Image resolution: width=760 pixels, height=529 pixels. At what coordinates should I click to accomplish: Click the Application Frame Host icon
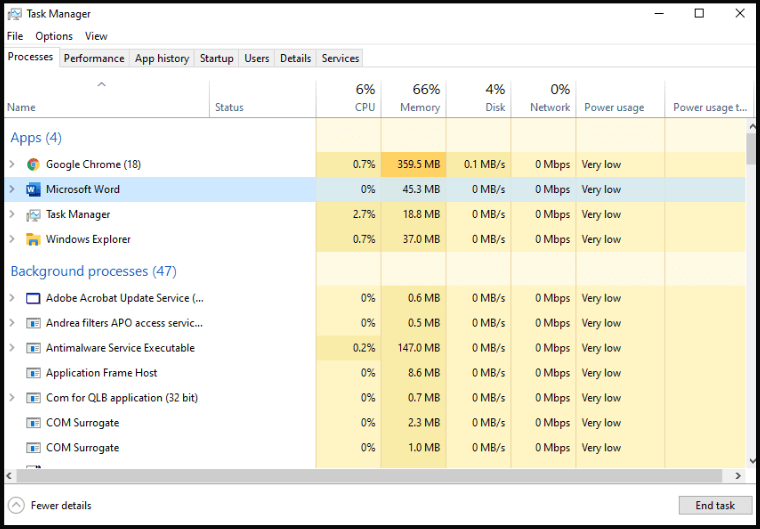(x=33, y=373)
